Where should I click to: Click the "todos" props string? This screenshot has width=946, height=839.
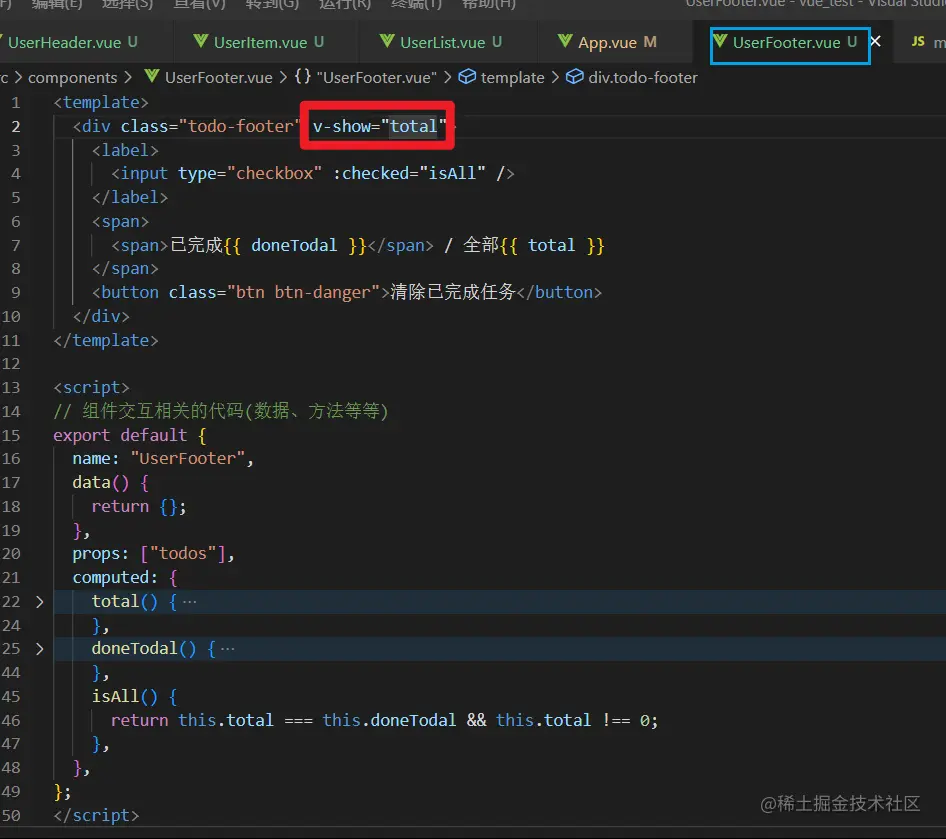[x=183, y=554]
